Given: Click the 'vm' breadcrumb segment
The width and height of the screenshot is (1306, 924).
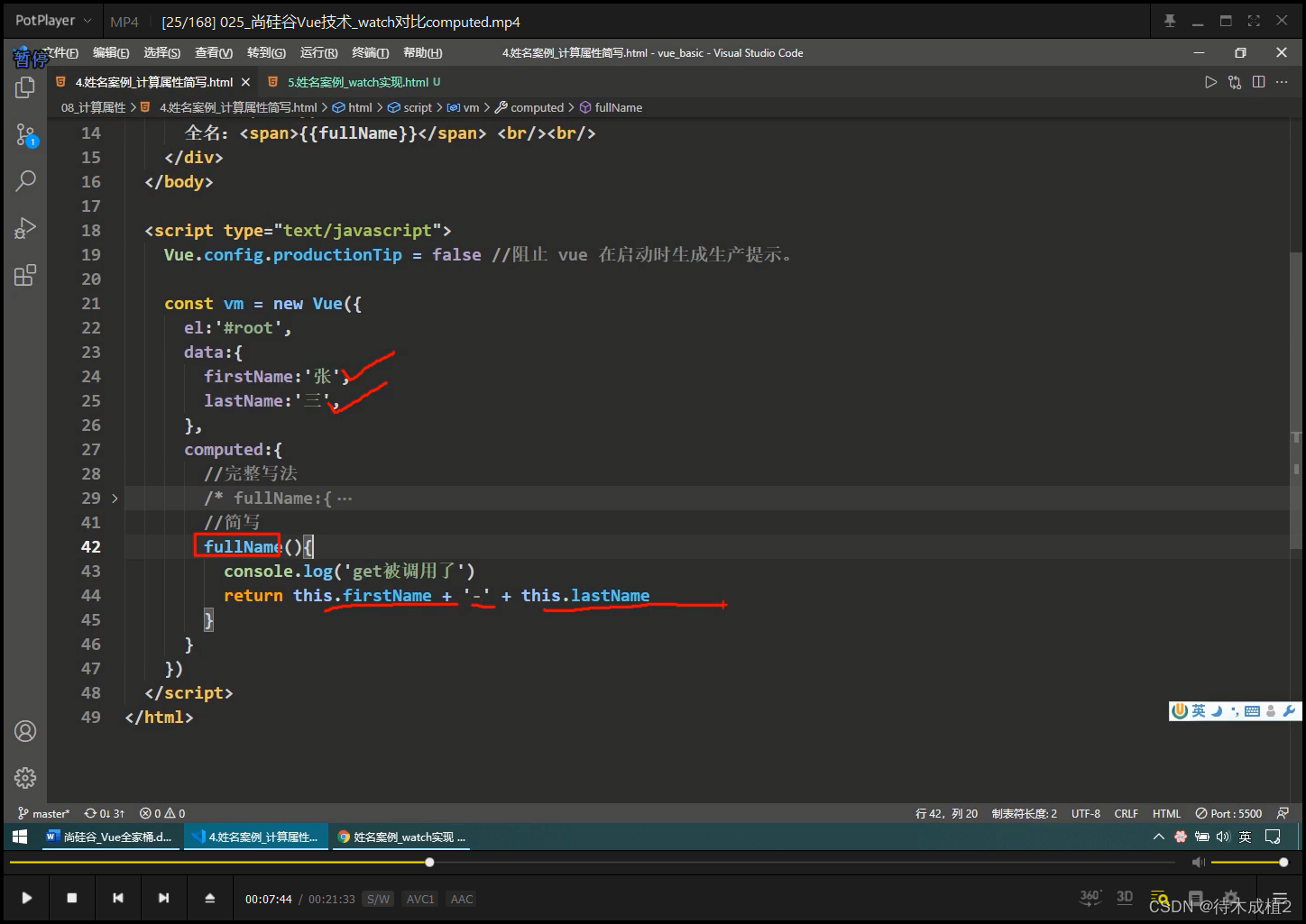Looking at the screenshot, I should (471, 107).
